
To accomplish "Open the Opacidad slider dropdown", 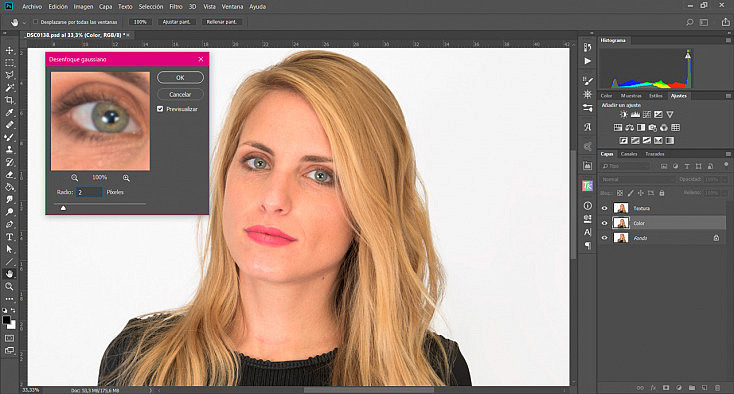I will click(x=725, y=179).
